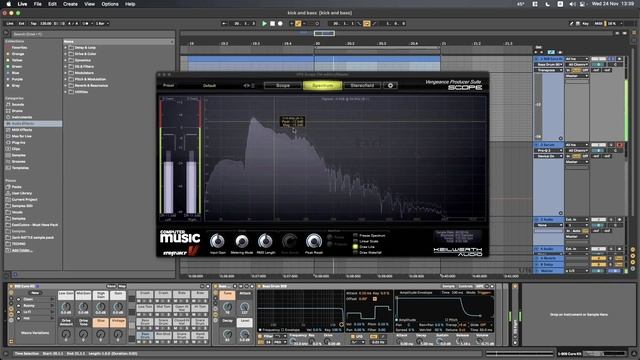Screen dimensions: 640x360
Task: Open the Edit menu
Action: tap(52, 4)
